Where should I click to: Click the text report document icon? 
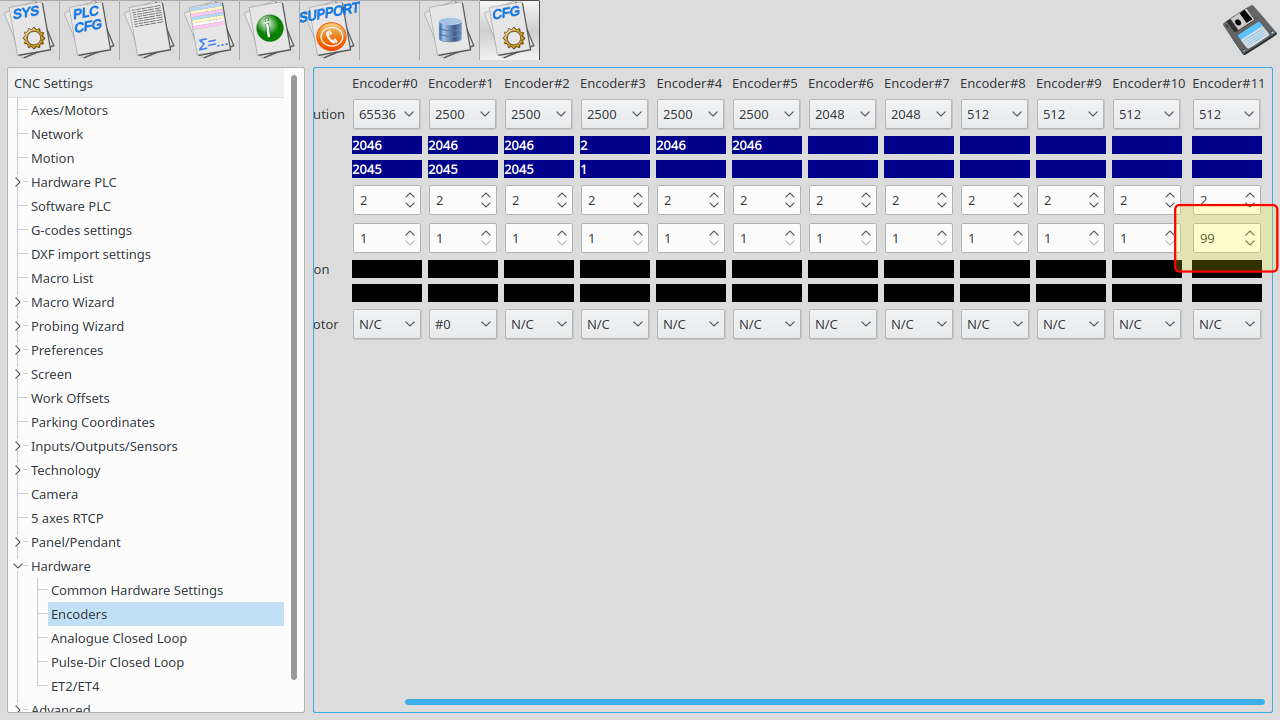click(x=149, y=29)
